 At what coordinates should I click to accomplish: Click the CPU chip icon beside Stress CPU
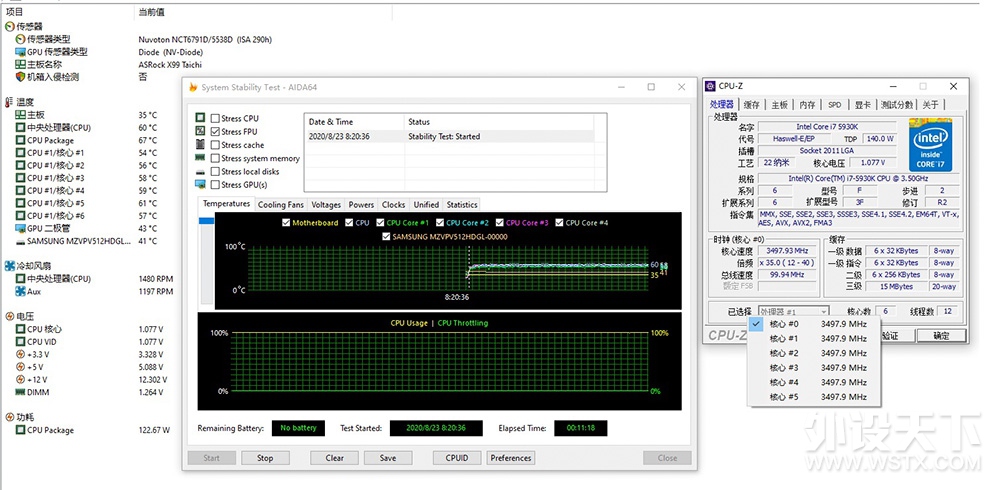(200, 118)
